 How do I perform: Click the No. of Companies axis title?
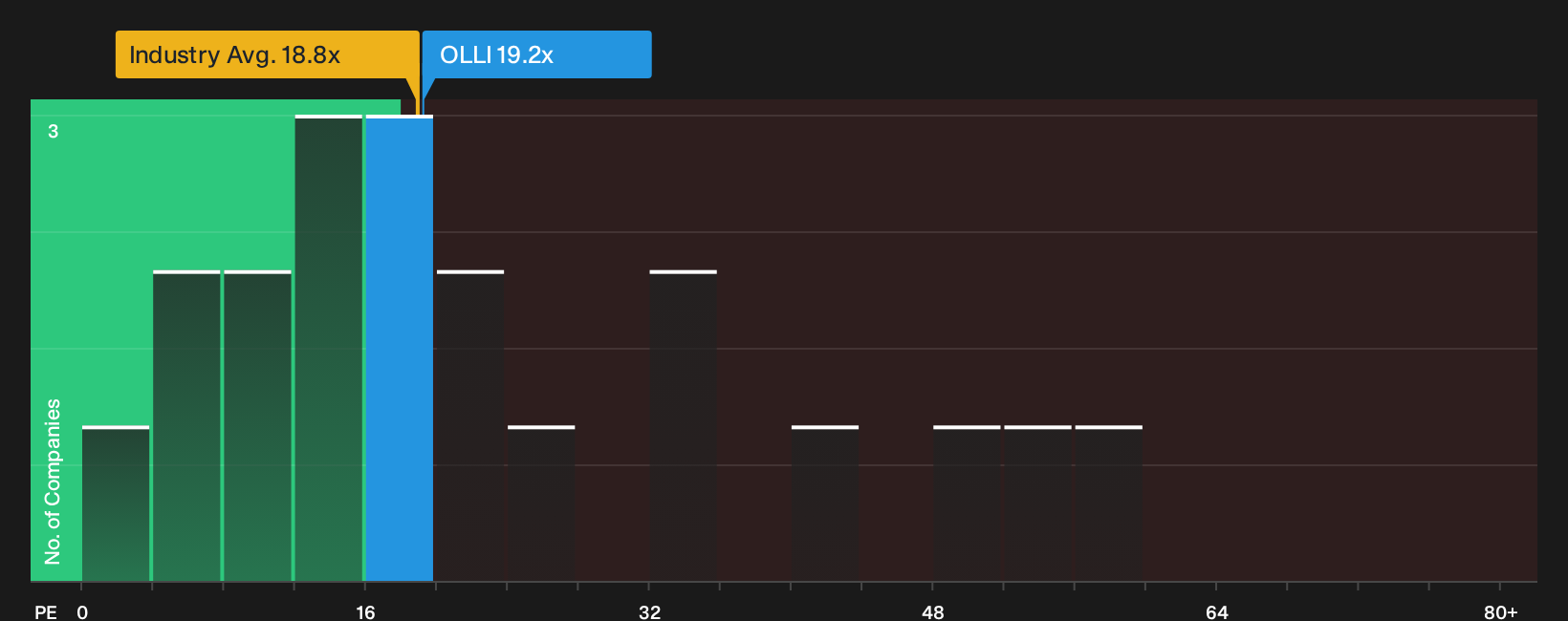[53, 481]
